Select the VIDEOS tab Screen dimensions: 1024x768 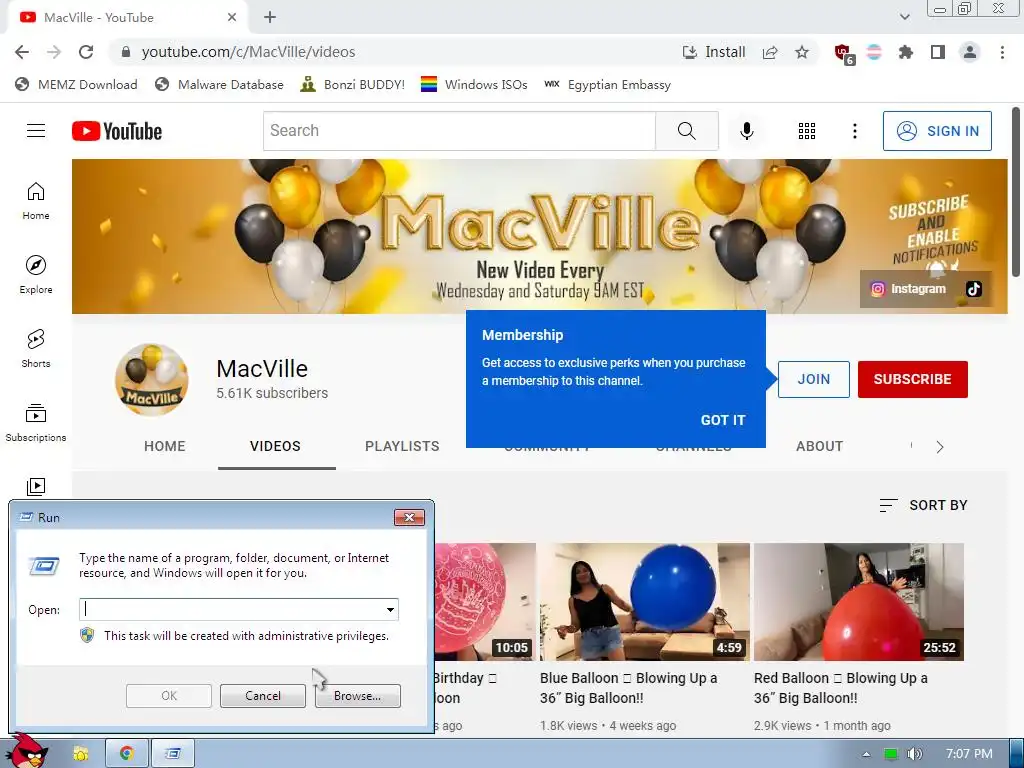click(276, 447)
